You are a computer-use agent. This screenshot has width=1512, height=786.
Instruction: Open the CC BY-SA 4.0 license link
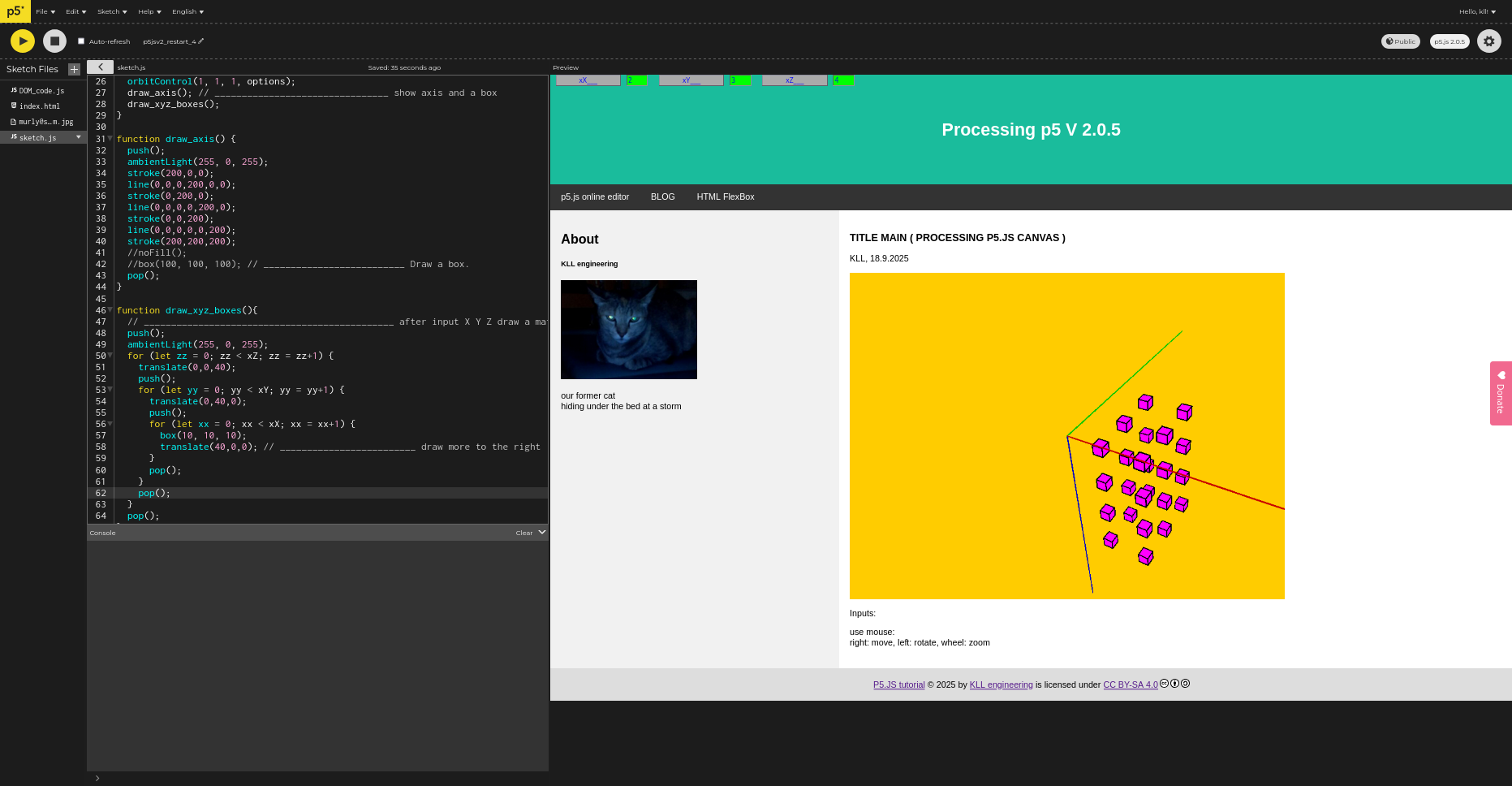click(1130, 685)
